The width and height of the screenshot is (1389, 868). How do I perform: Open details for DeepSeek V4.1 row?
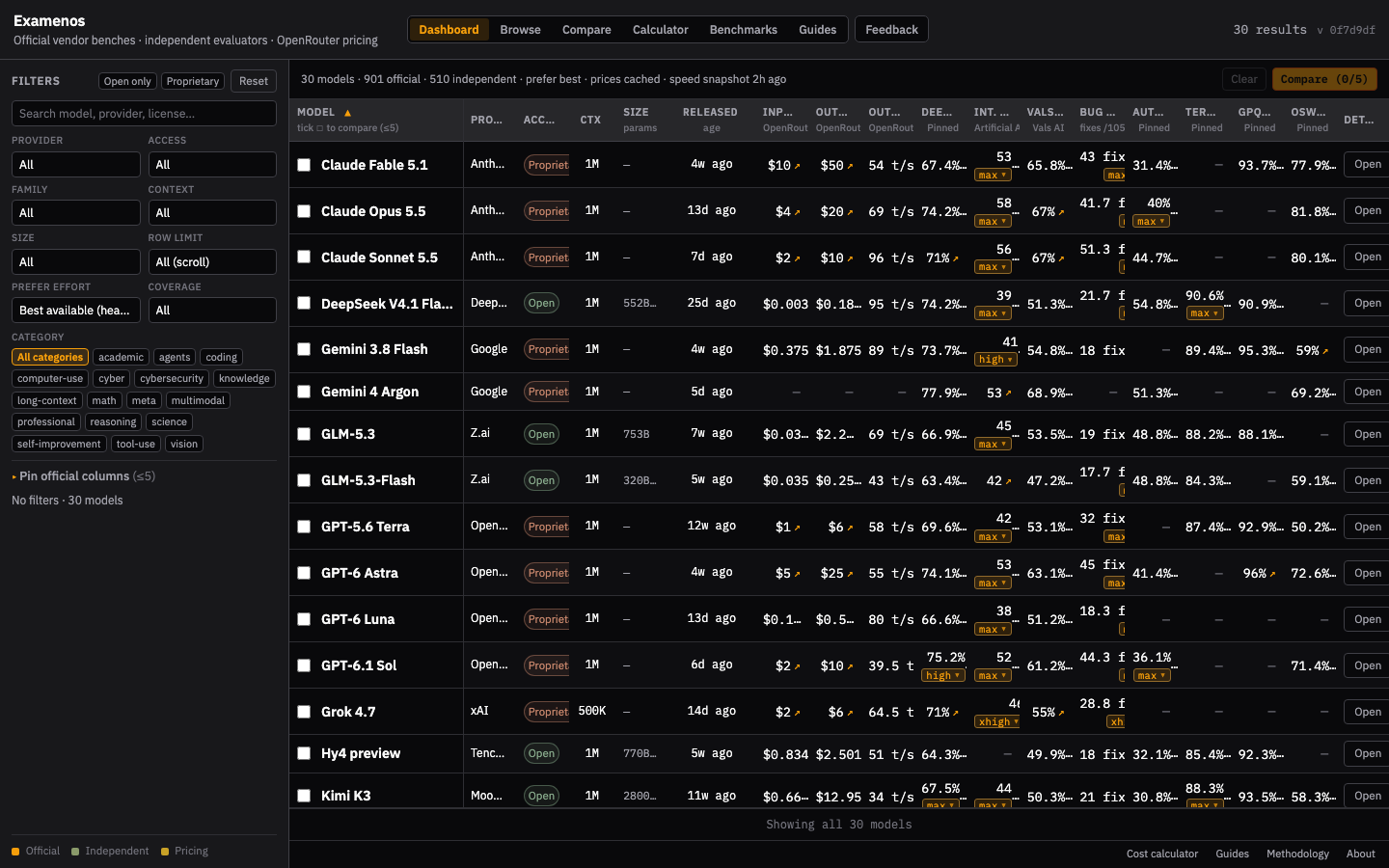click(1367, 303)
